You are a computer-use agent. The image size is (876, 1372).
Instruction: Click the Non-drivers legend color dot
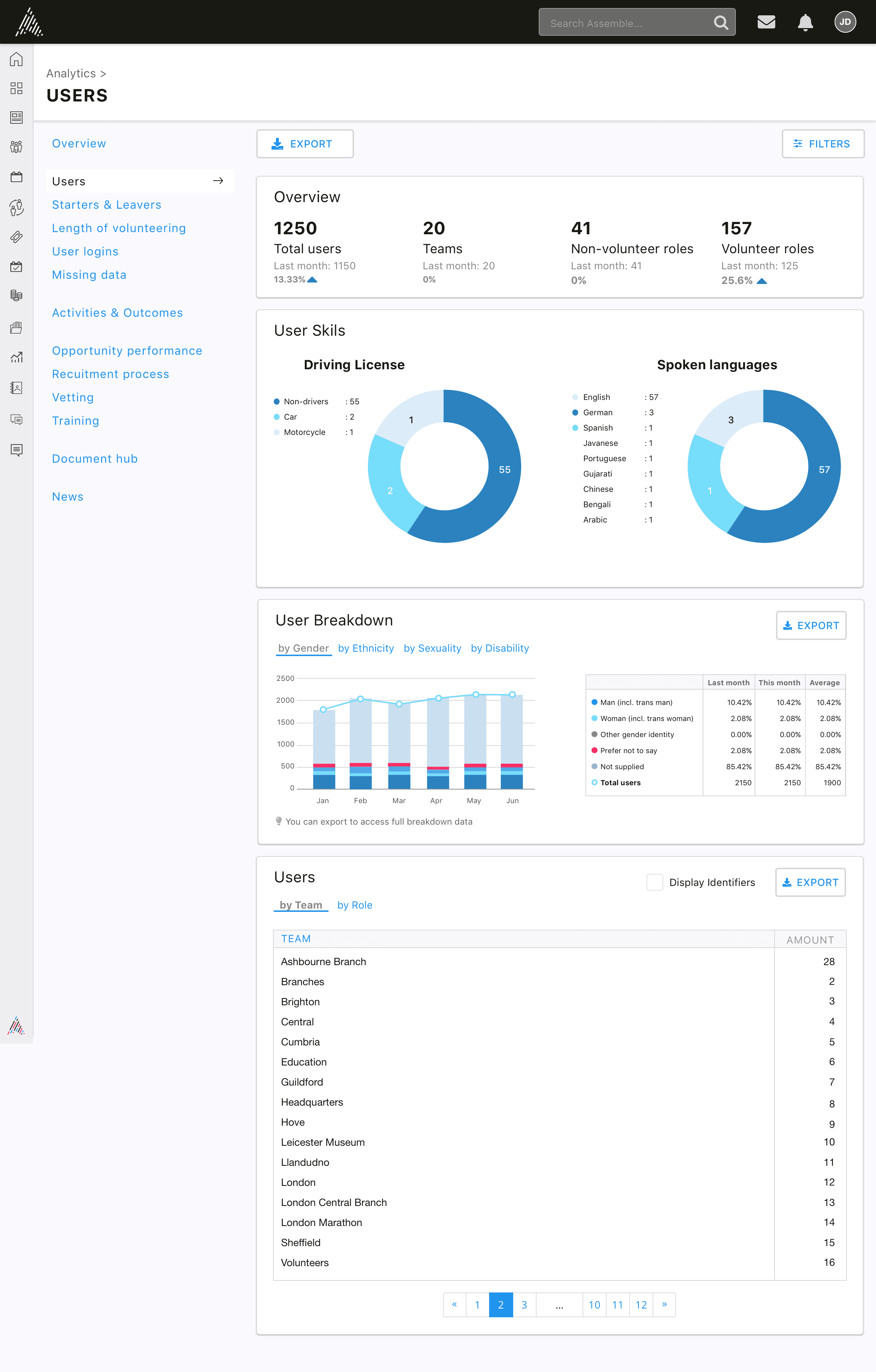tap(276, 402)
